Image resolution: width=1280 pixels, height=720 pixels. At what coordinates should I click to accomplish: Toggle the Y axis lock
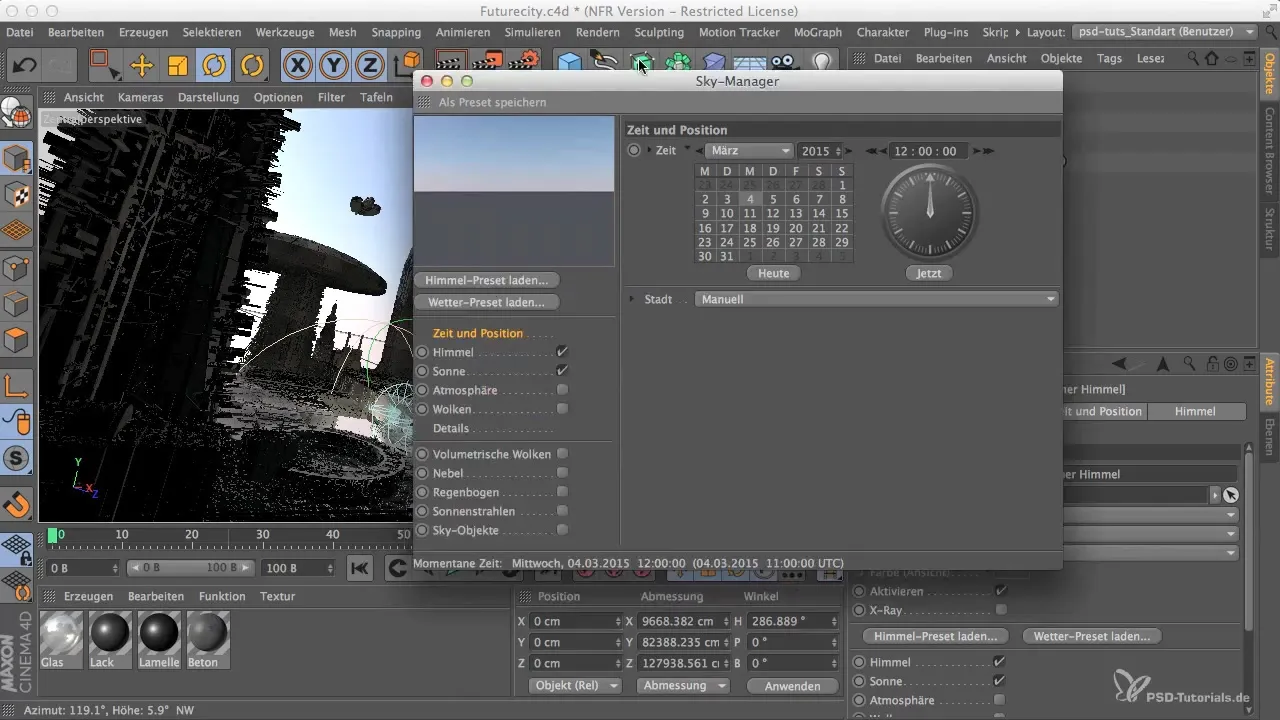[x=334, y=66]
